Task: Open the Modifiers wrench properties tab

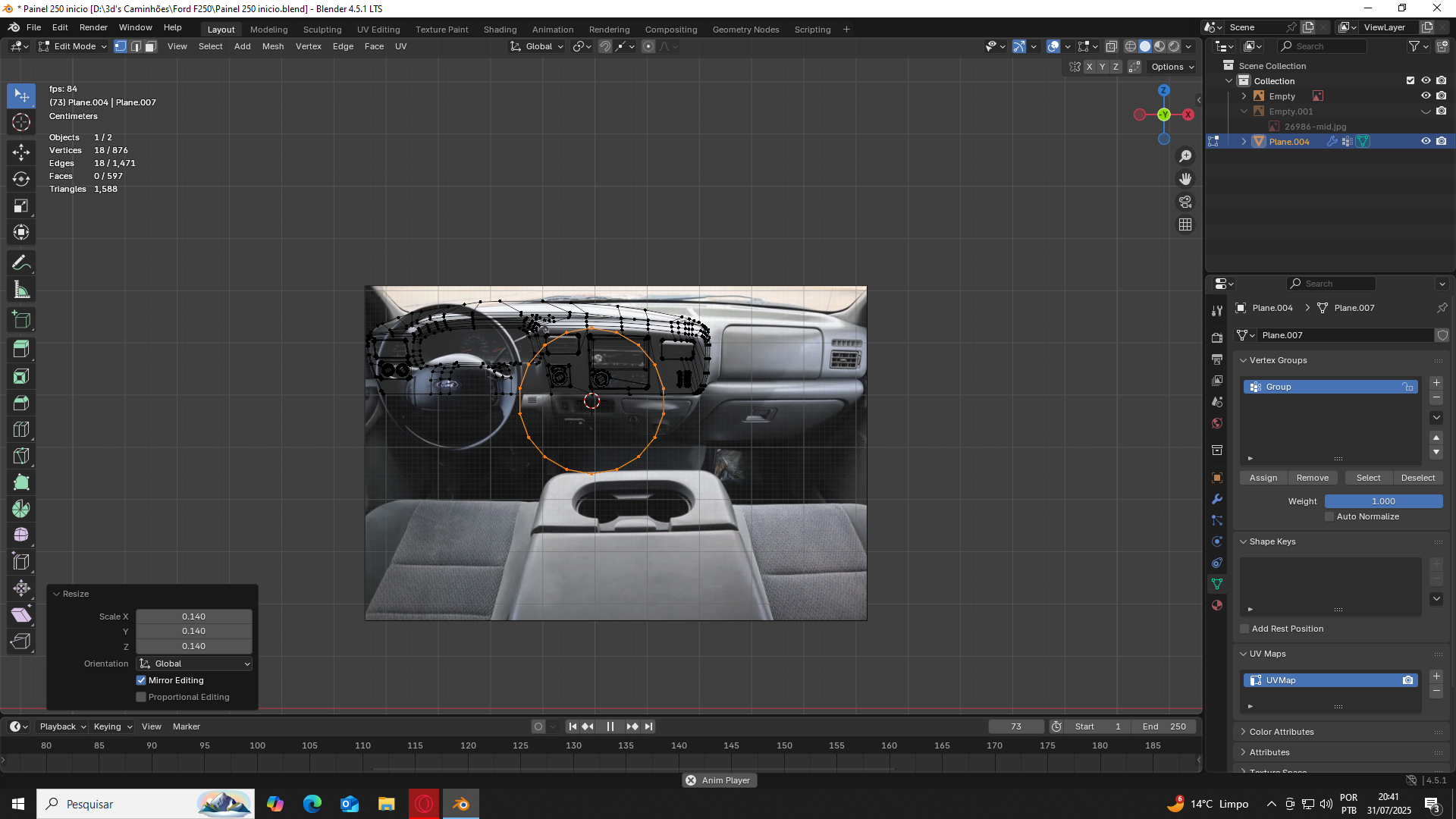Action: [1217, 499]
